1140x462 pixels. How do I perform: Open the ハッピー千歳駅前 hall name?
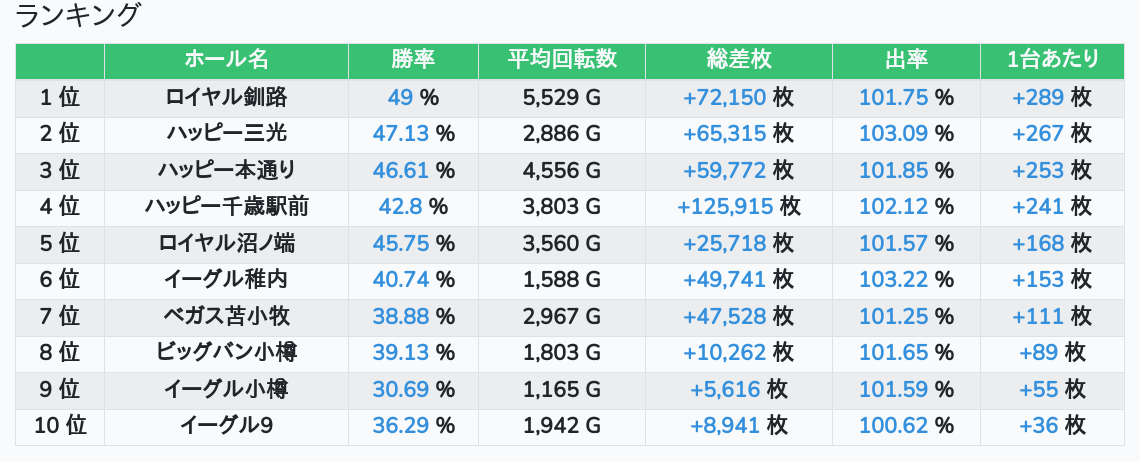click(226, 207)
